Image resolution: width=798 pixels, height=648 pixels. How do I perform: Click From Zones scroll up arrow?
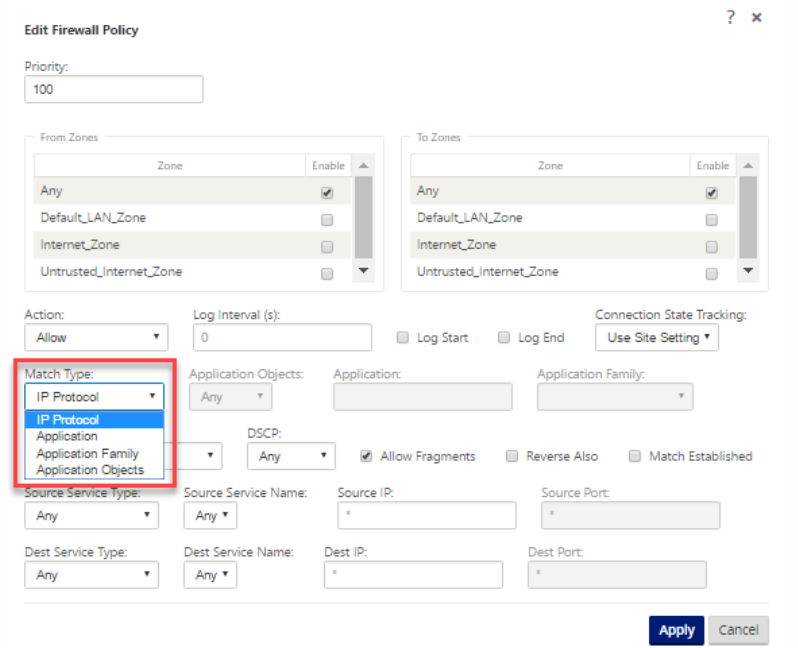pyautogui.click(x=363, y=165)
